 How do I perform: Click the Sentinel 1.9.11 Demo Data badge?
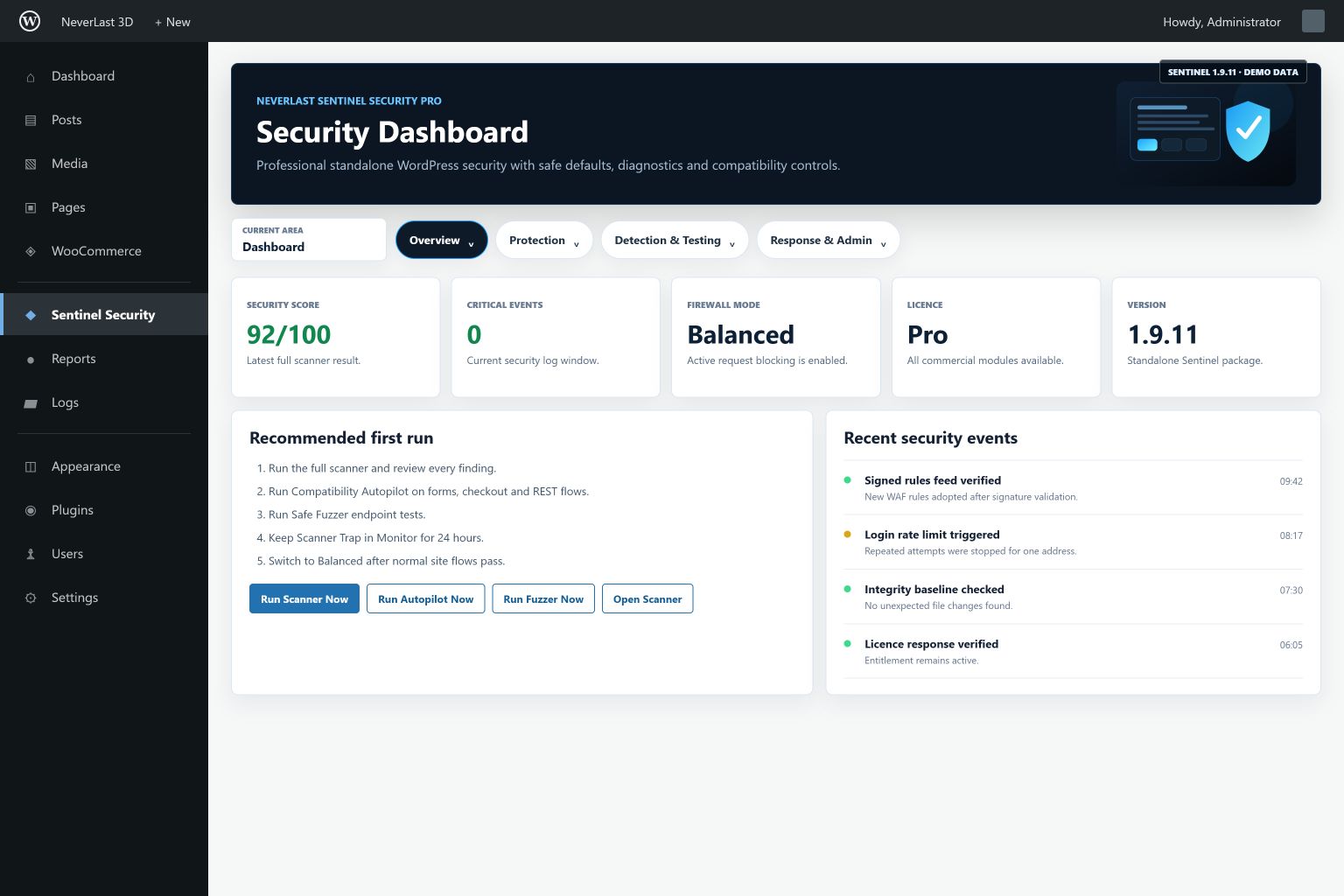point(1233,72)
